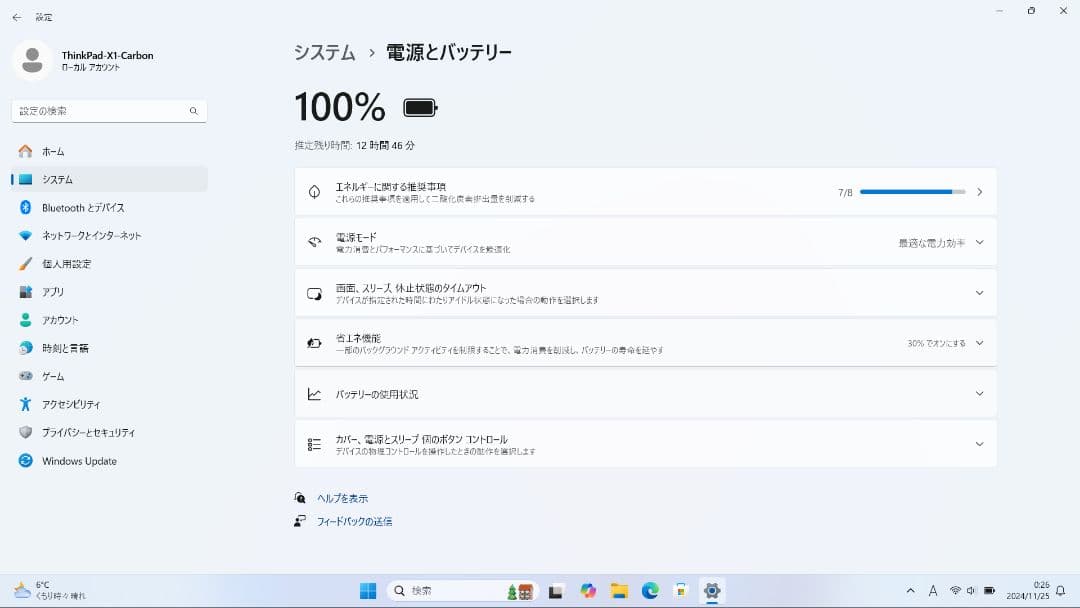Image resolution: width=1080 pixels, height=608 pixels.
Task: Expand the バッテリーの使用状況 section
Action: point(980,394)
